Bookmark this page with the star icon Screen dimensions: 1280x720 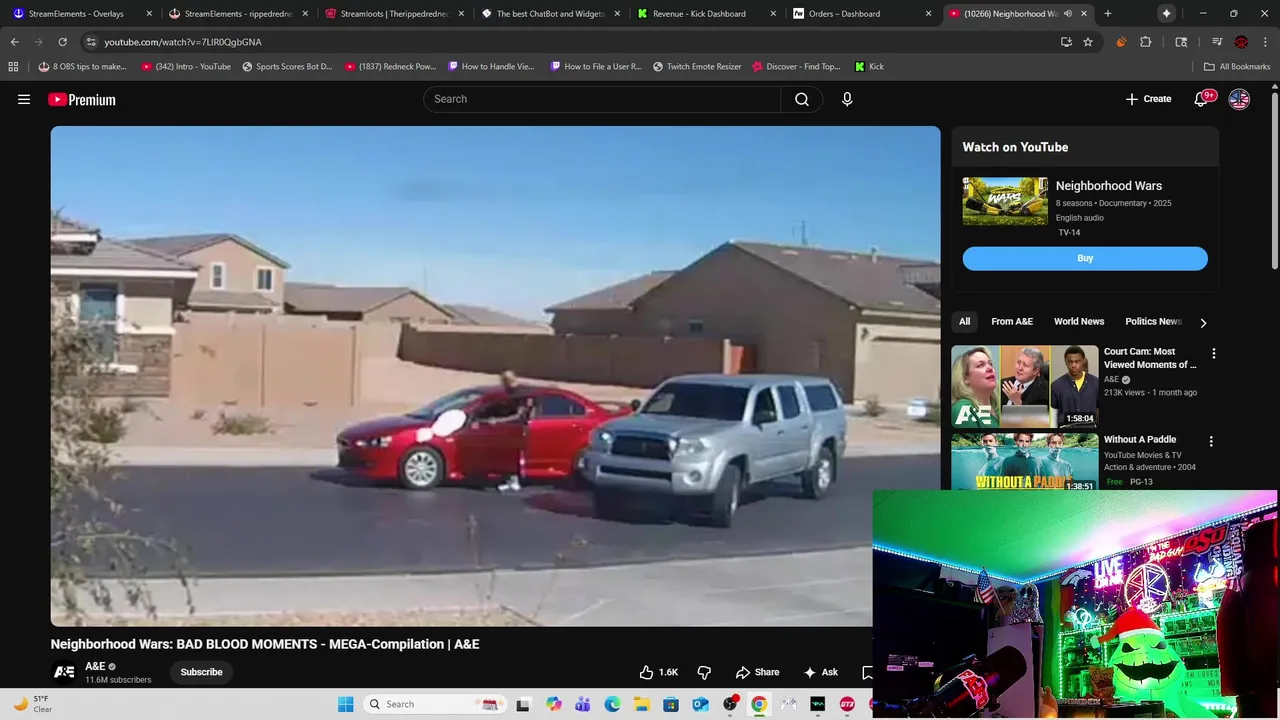[1088, 42]
